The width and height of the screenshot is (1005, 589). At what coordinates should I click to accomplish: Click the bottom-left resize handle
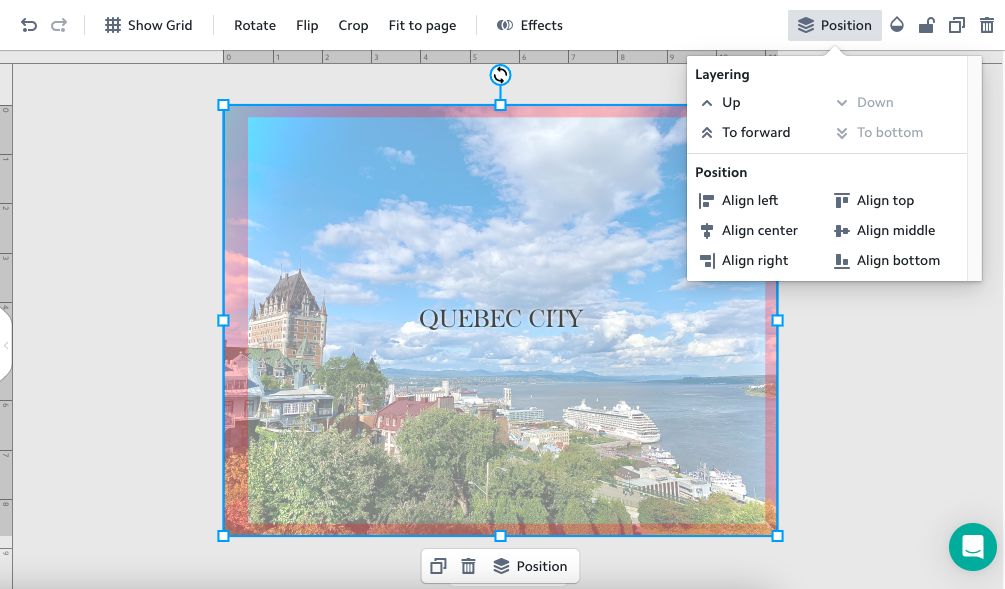(224, 536)
